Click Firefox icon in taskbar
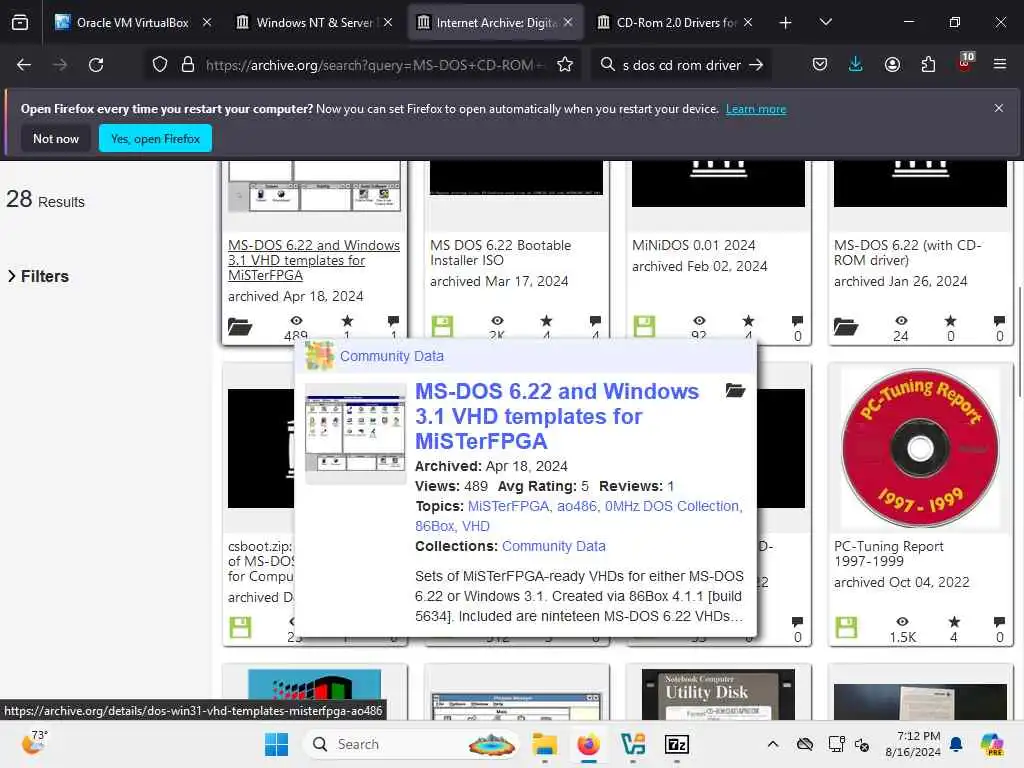The height and width of the screenshot is (768, 1024). pyautogui.click(x=588, y=744)
